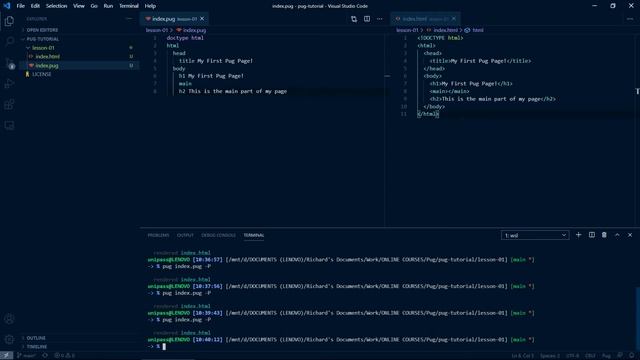Open Explorer views and more actions menu

click(129, 19)
